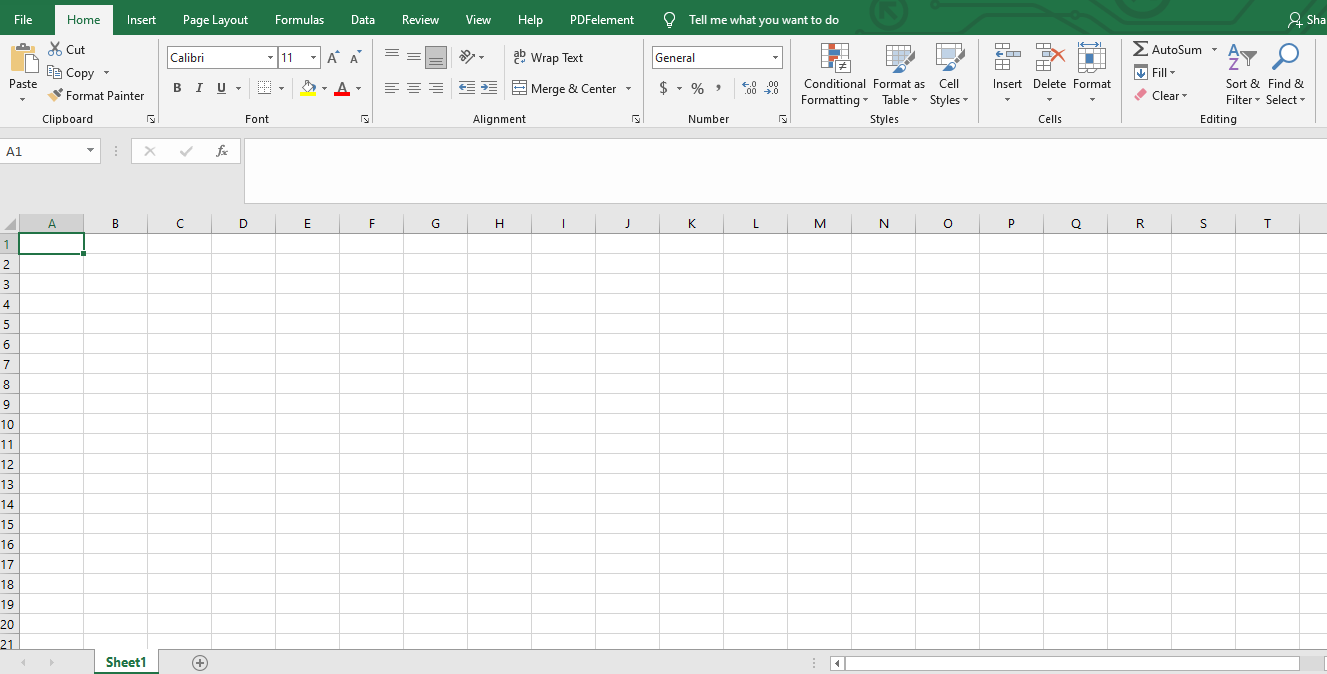Open the PDFelement ribbon tab

[x=601, y=19]
